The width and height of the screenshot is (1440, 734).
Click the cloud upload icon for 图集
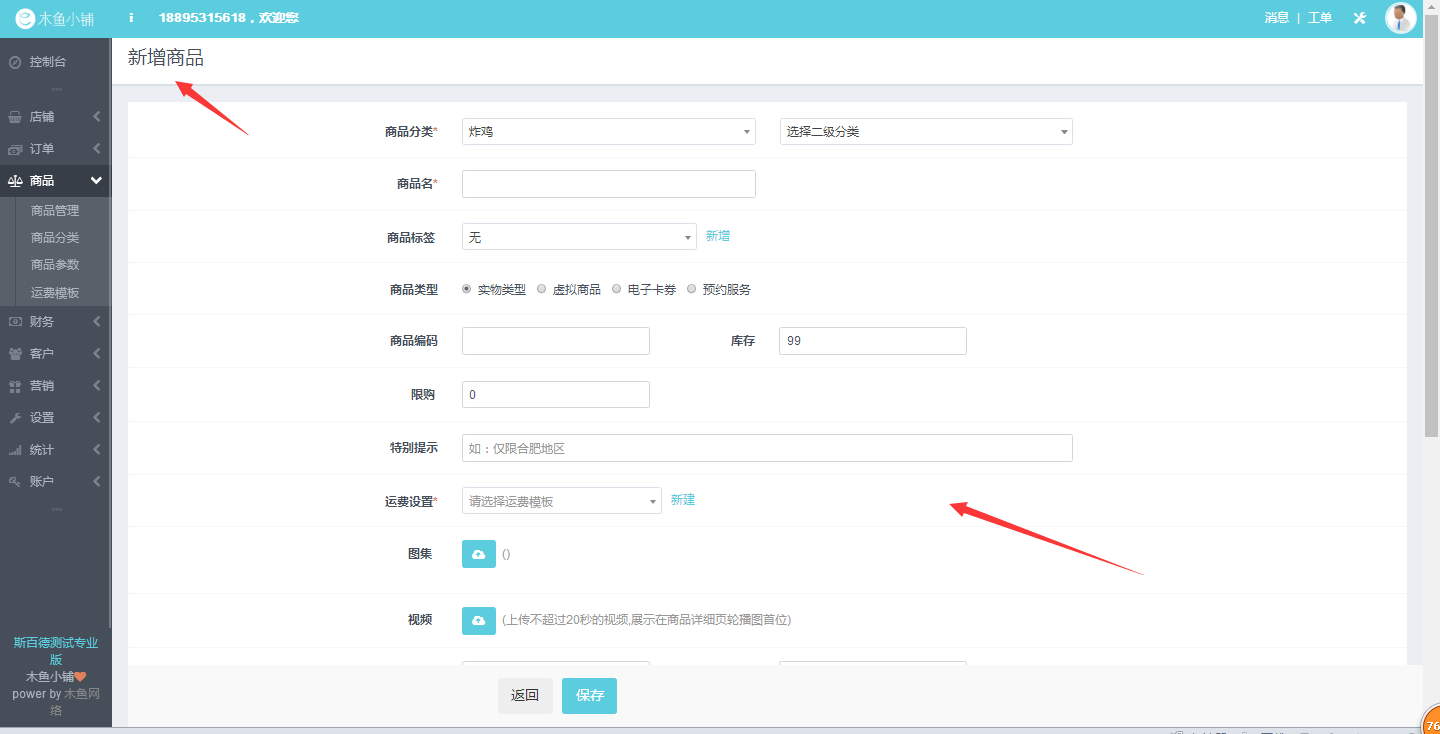pos(478,554)
